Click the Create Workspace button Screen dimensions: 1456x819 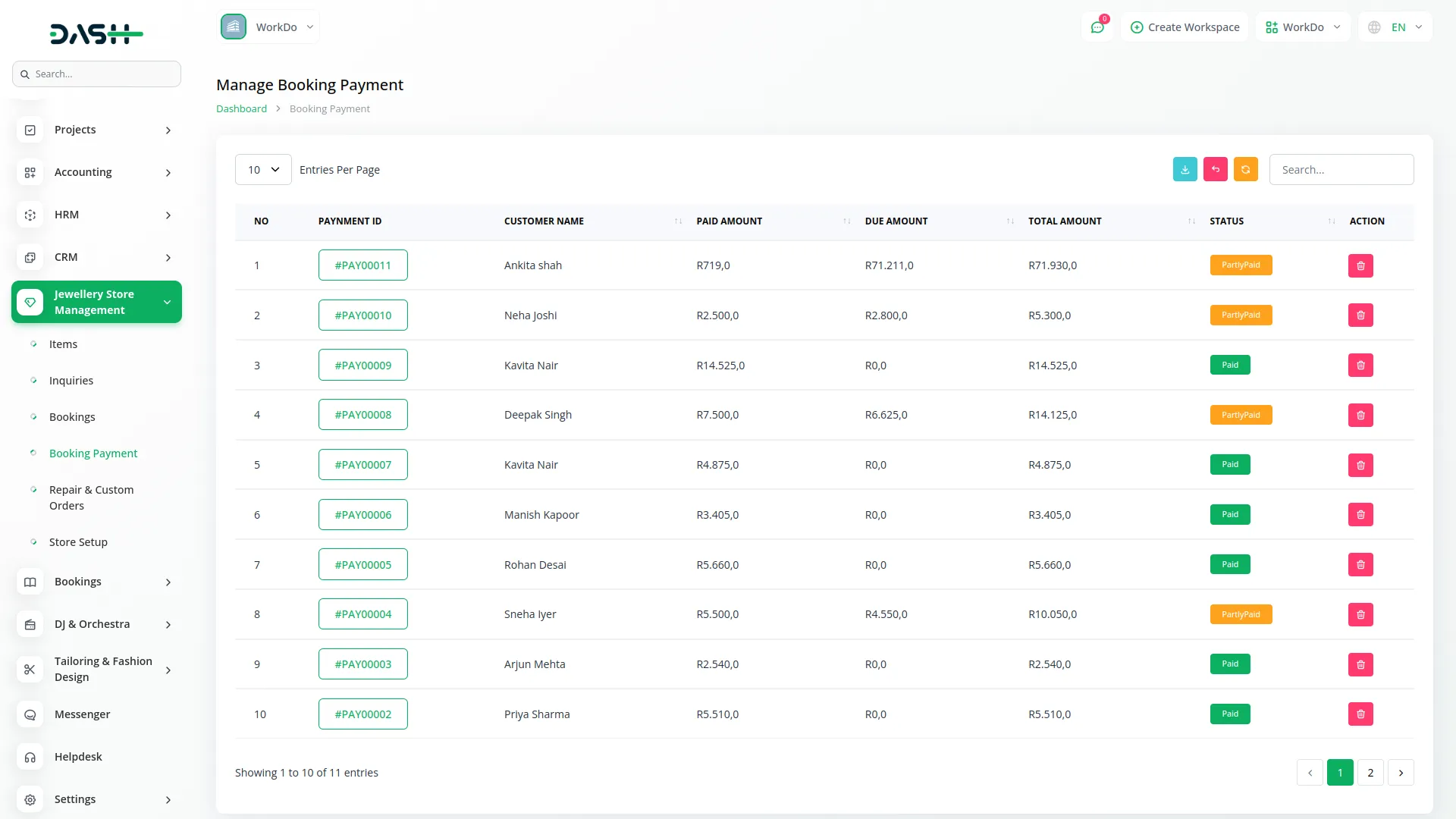pos(1185,27)
